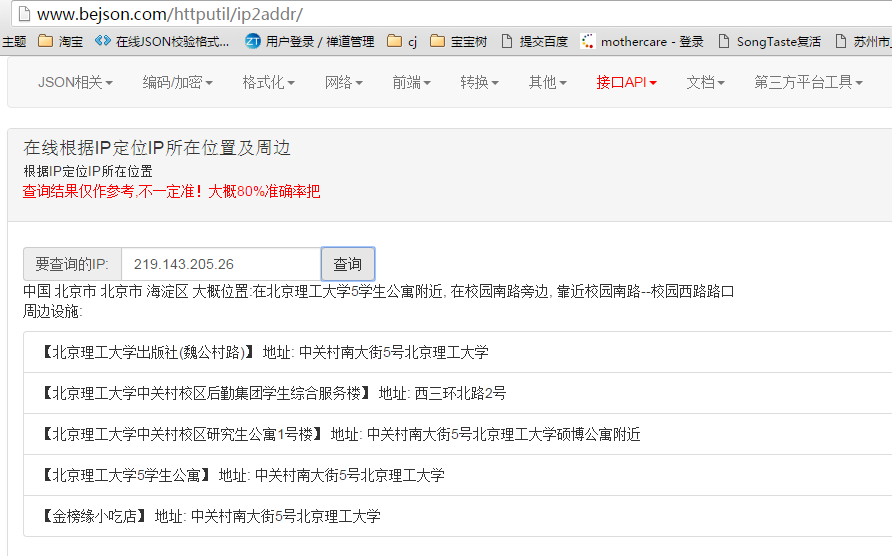Expand the 转换 dropdown menu
The width and height of the screenshot is (892, 556).
480,83
